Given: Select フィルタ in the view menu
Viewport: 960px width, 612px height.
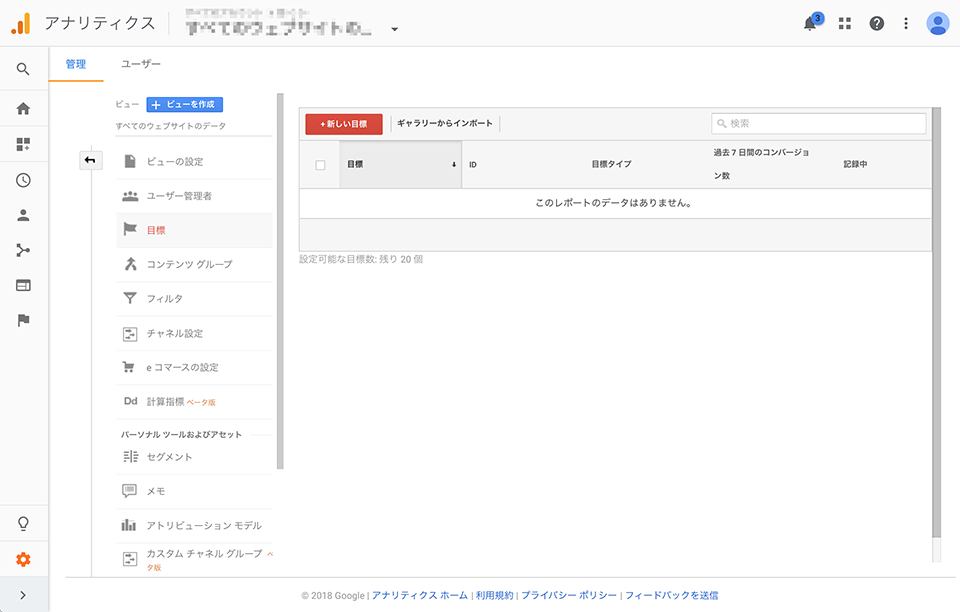Looking at the screenshot, I should point(165,298).
